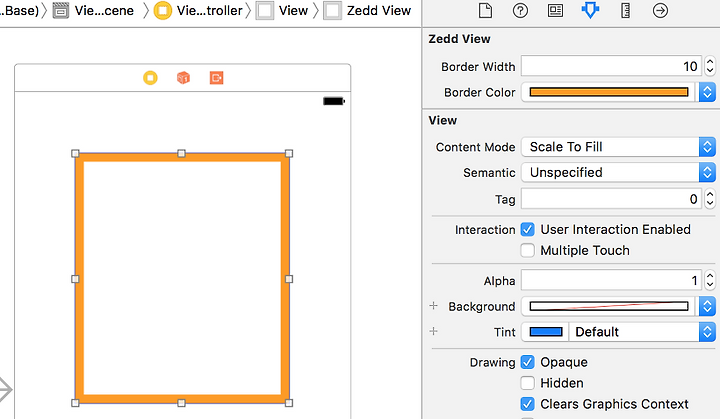Screen dimensions: 720x419
Task: Open the Tint Default dropdown
Action: (642, 332)
